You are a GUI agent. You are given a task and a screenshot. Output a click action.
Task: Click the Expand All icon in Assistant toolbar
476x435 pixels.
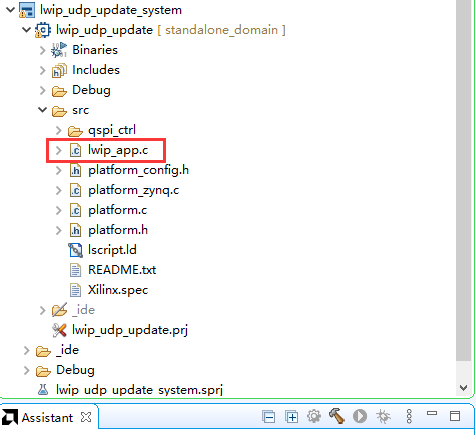click(x=291, y=417)
